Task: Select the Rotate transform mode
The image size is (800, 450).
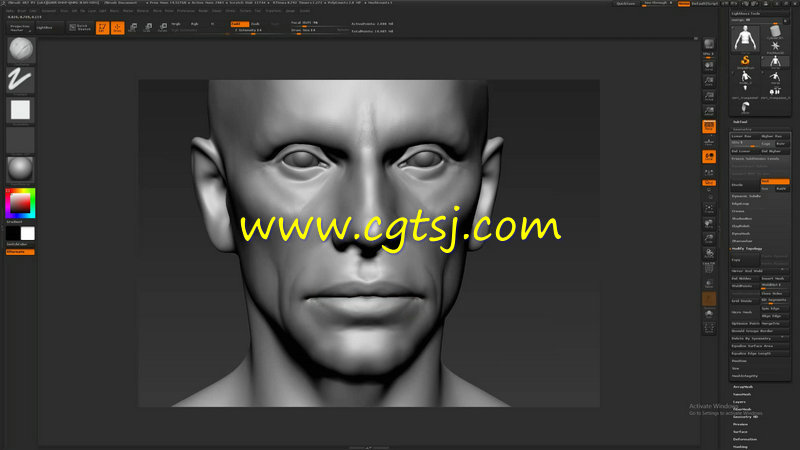Action: 162,28
